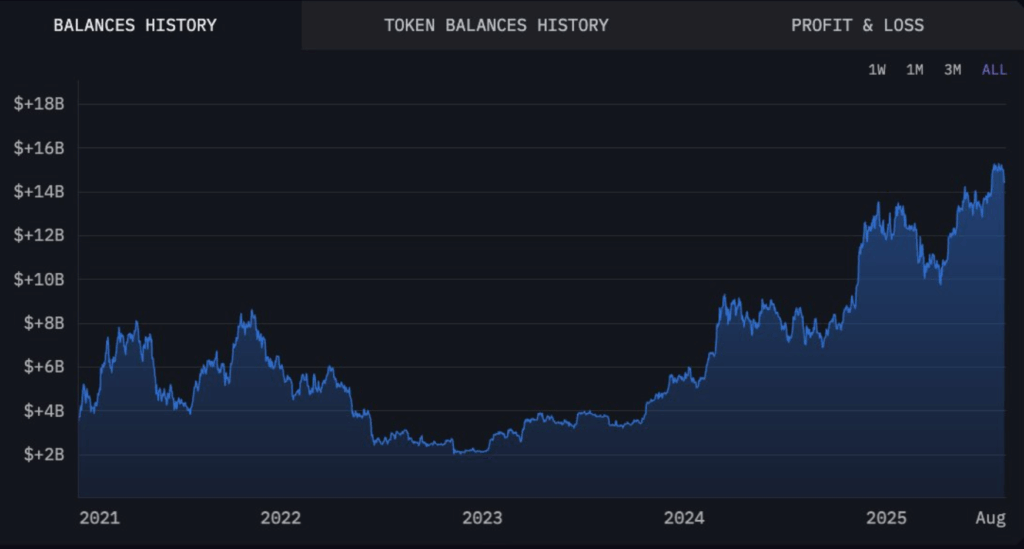Click the $+4B axis label

(x=44, y=411)
